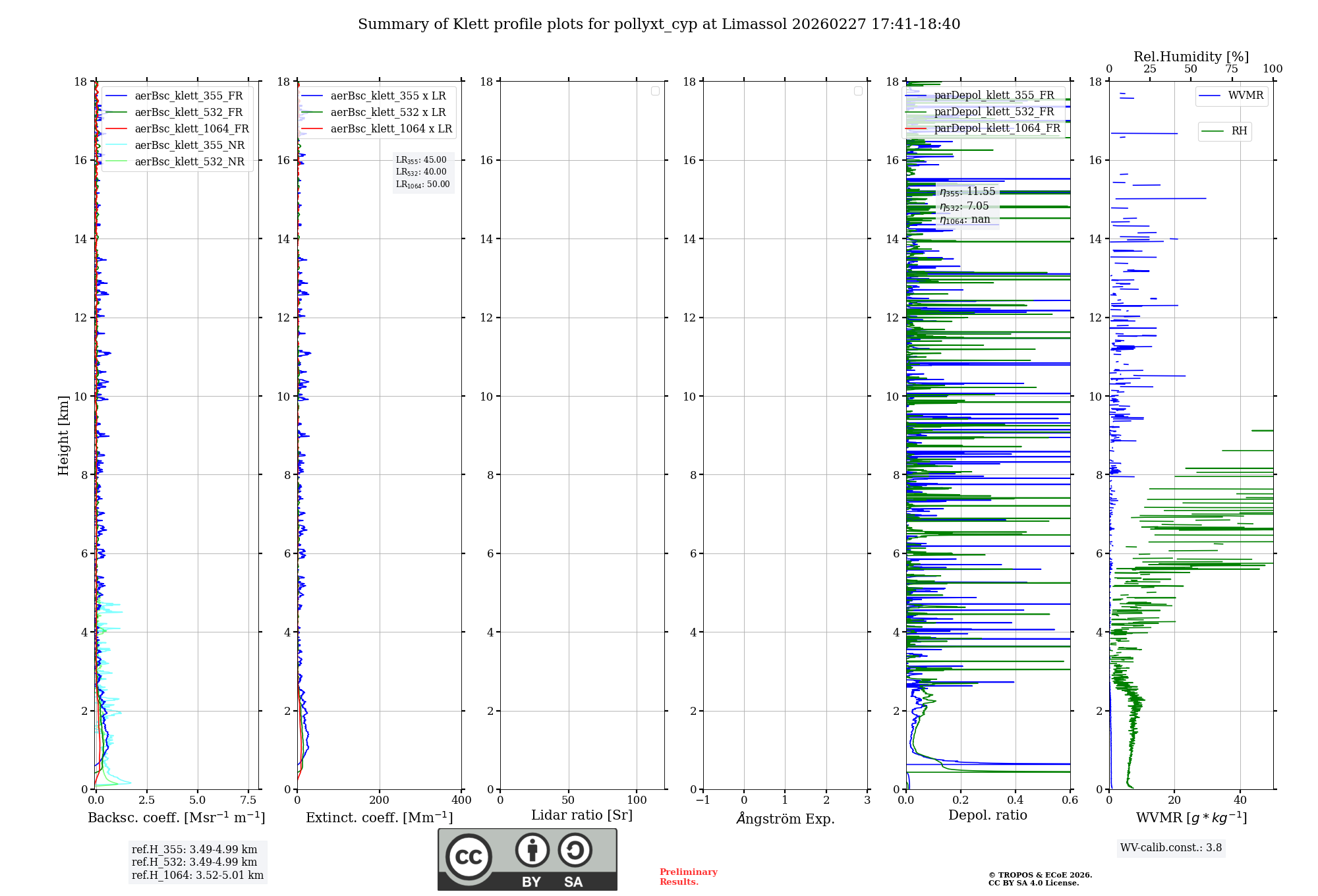Click empty legend box in Lidar ratio panel
The image size is (1318, 896).
pyautogui.click(x=655, y=91)
